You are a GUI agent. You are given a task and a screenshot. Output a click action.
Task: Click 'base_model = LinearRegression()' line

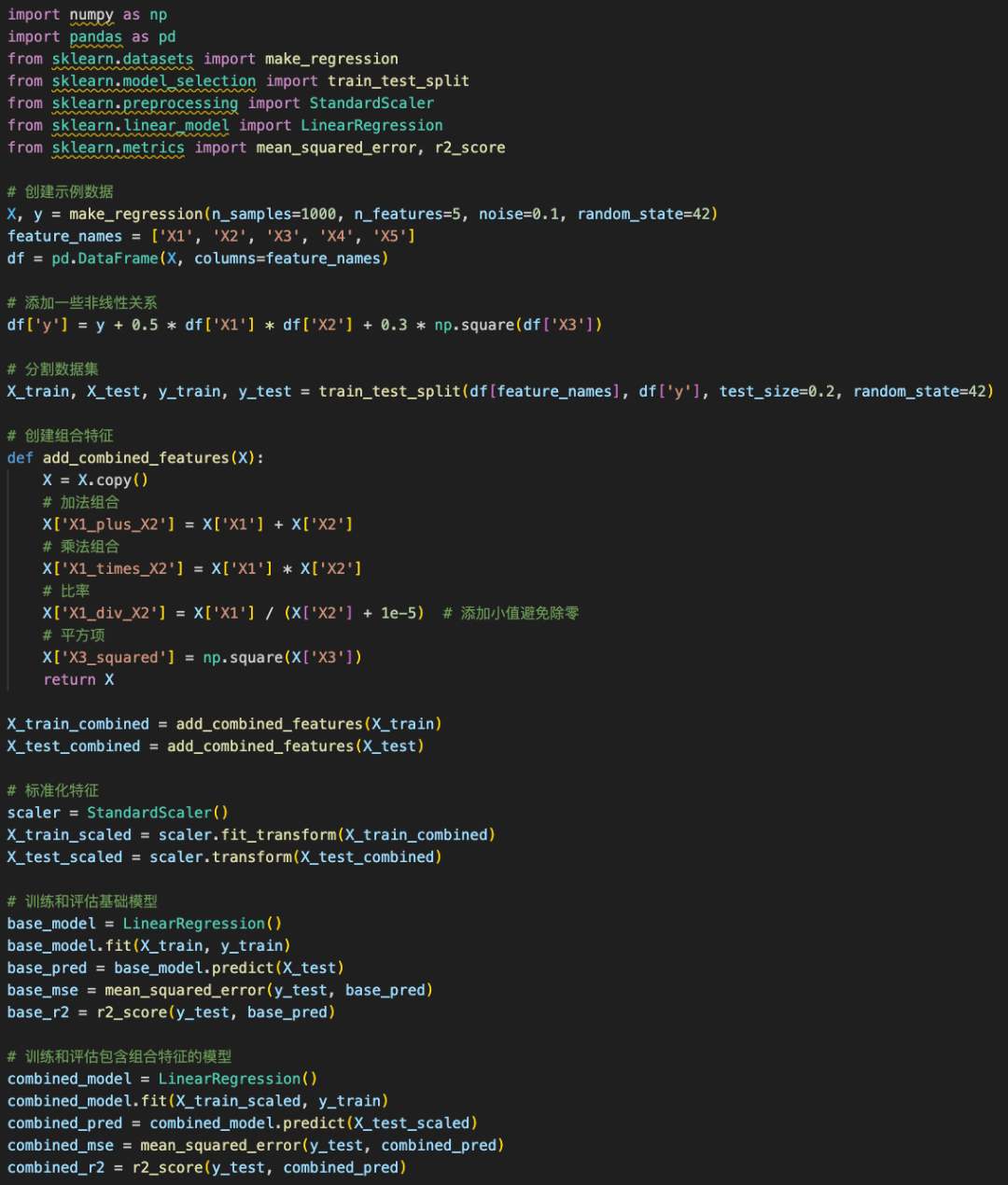coord(145,925)
